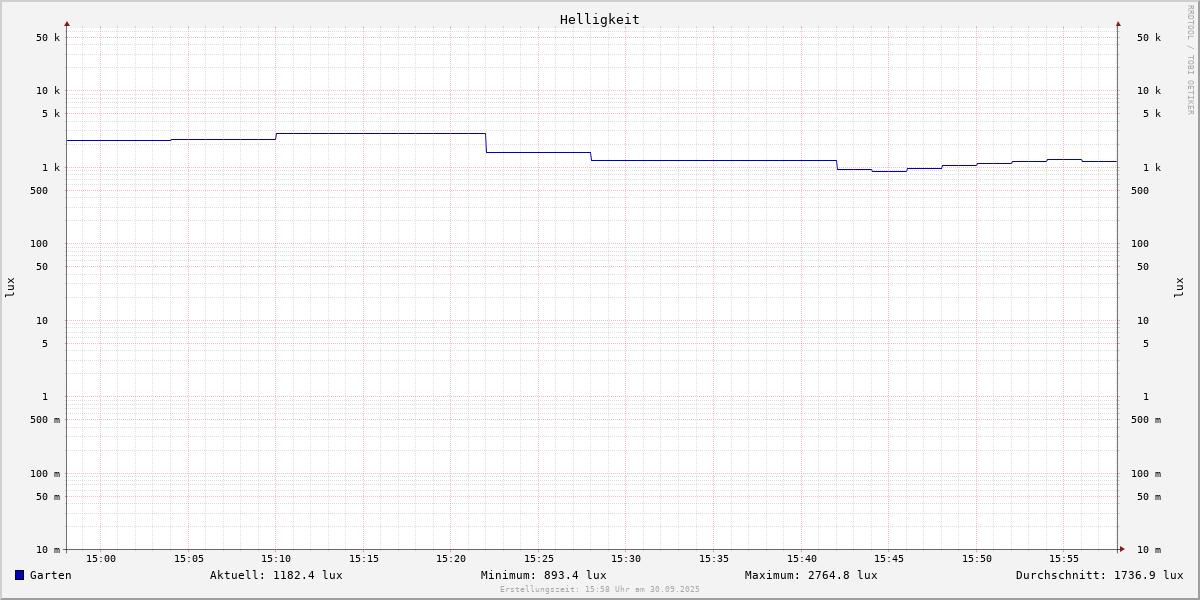Viewport: 1200px width, 600px height.
Task: Click the Erstellungszeit timestamp footer text
Action: tap(600, 590)
